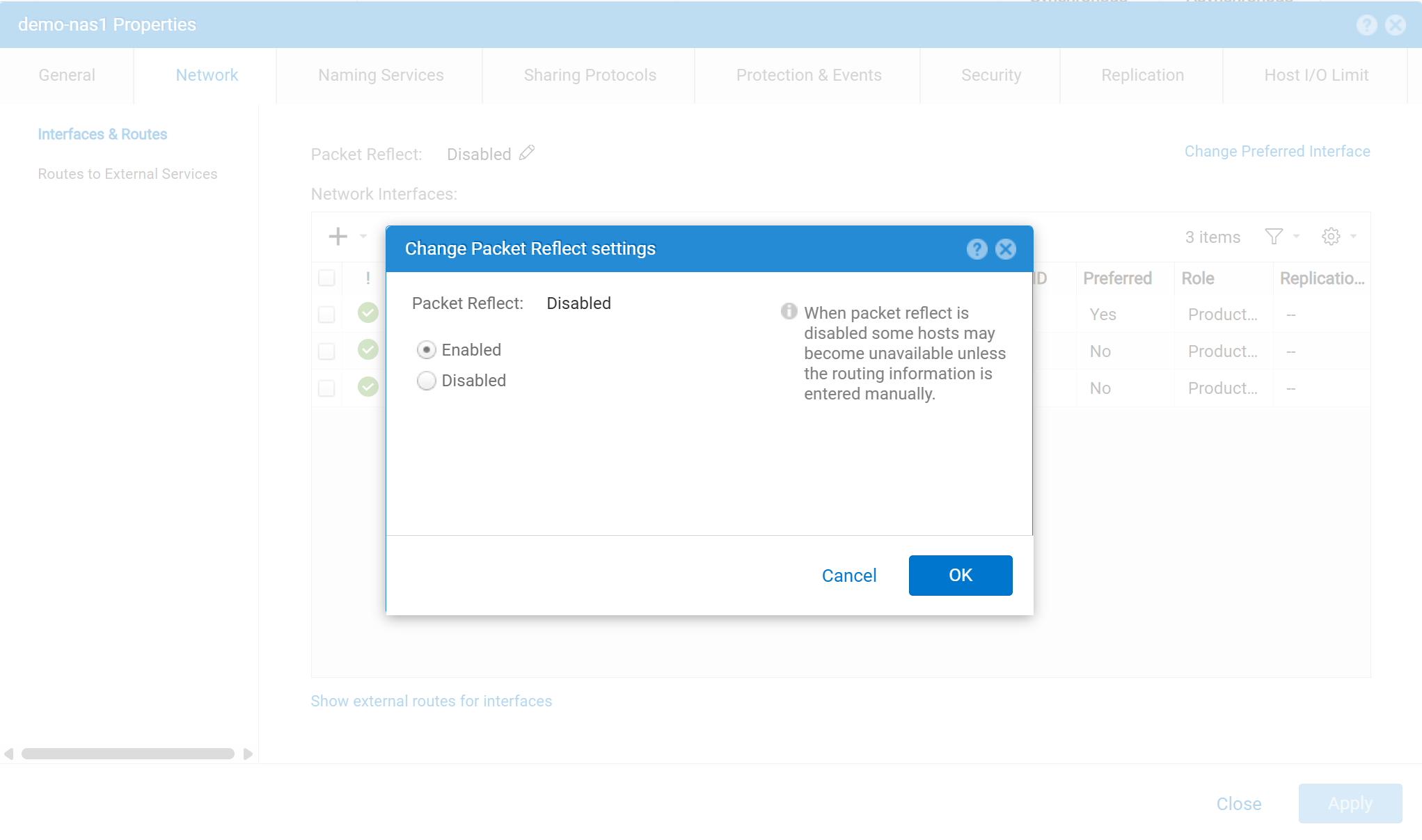This screenshot has width=1422, height=840.
Task: Switch to the Sharing Protocols tab
Action: [590, 74]
